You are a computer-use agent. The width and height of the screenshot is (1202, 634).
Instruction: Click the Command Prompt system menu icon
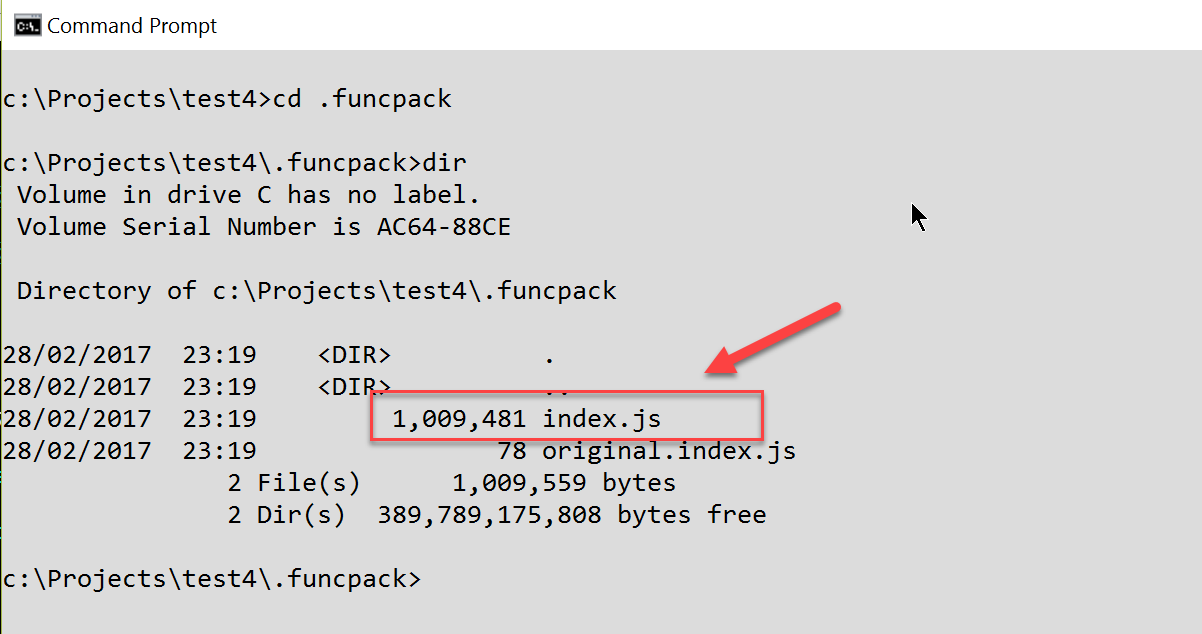point(27,25)
